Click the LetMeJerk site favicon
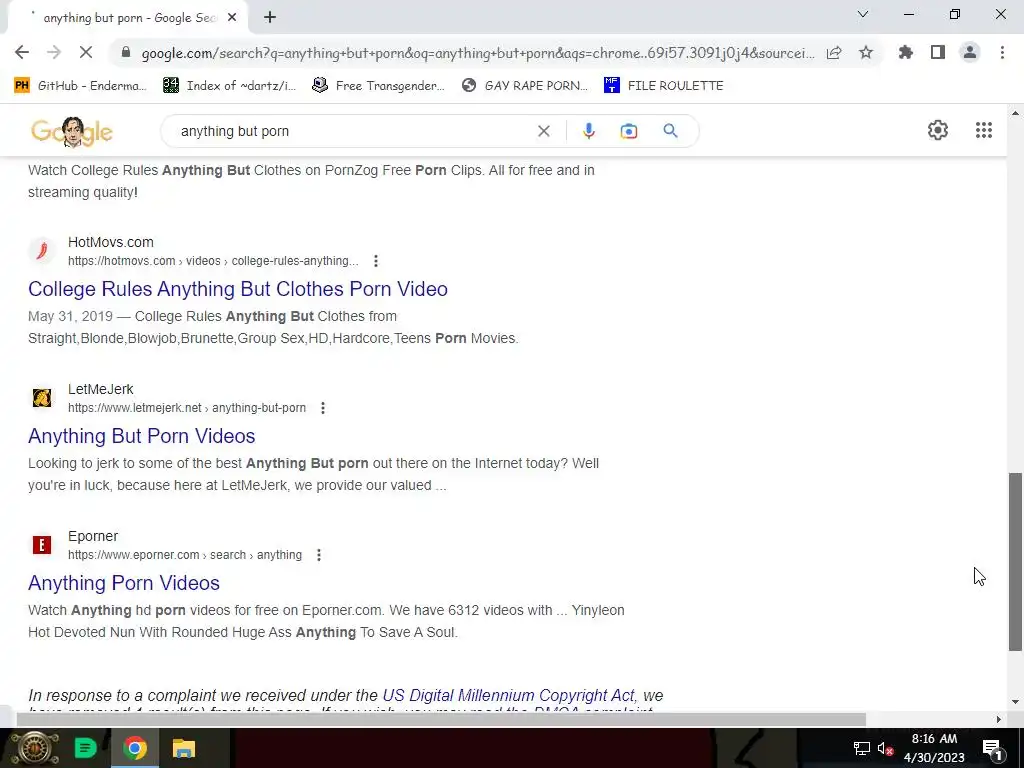 coord(42,398)
